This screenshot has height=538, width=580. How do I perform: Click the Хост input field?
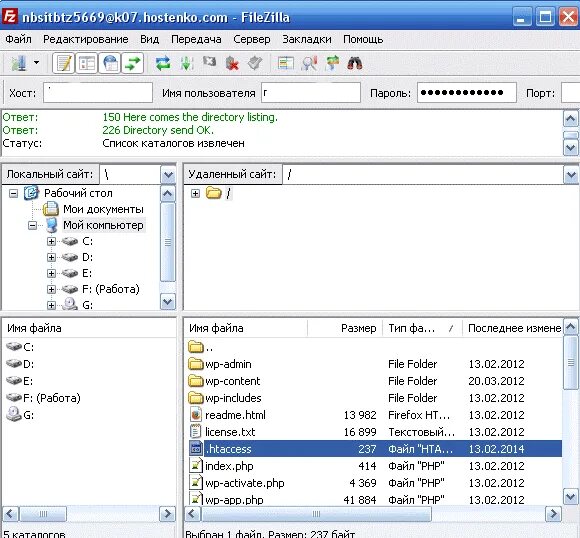click(98, 93)
